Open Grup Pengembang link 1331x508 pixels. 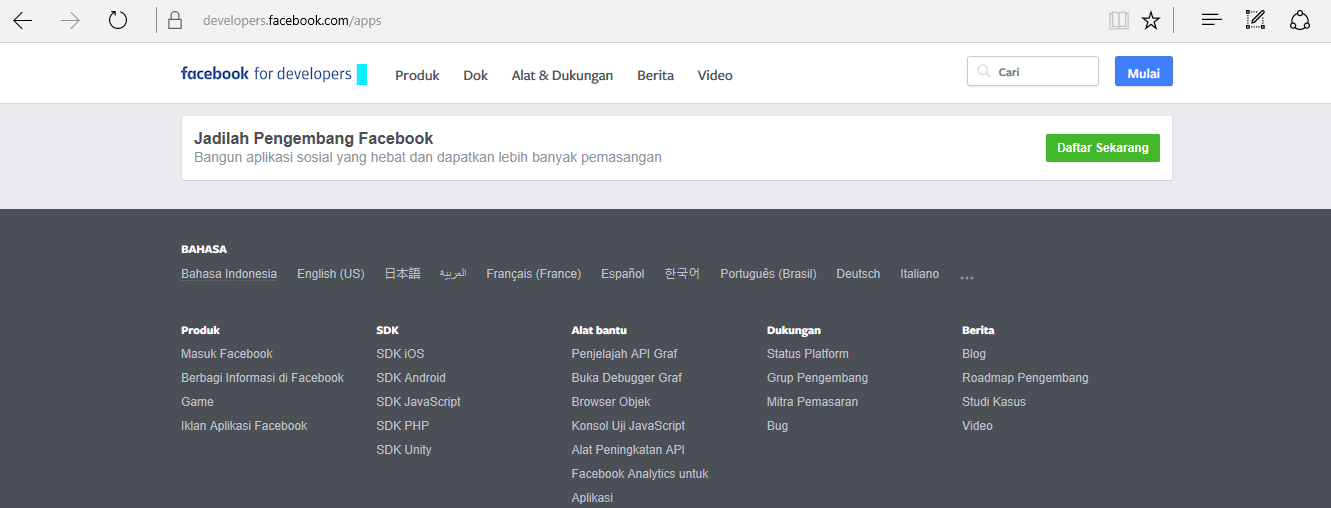817,378
